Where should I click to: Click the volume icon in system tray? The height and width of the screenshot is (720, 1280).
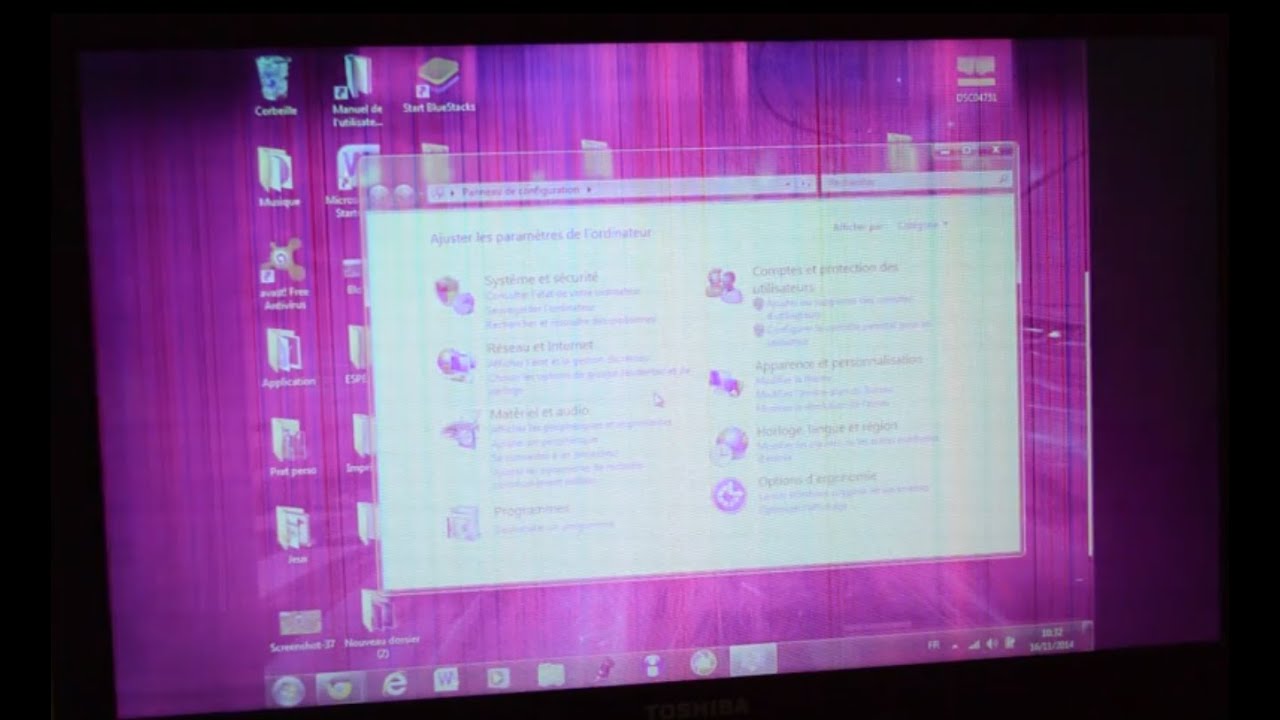991,644
